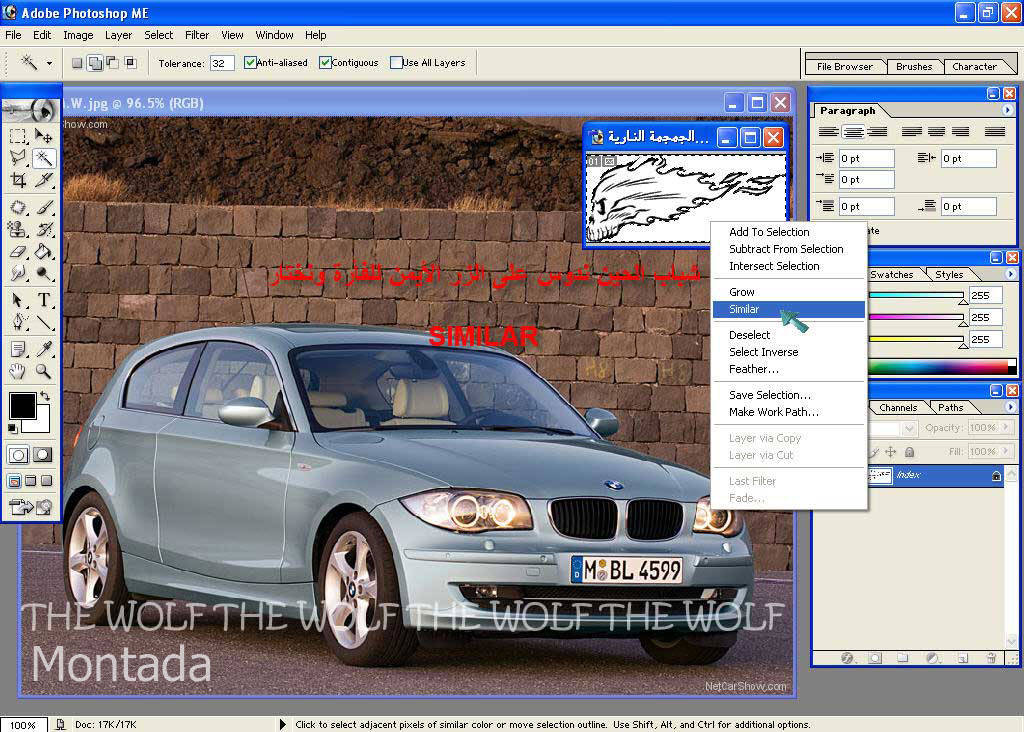Image resolution: width=1024 pixels, height=732 pixels.
Task: Select the Magic Wand tool in toolbox
Action: pyautogui.click(x=43, y=157)
